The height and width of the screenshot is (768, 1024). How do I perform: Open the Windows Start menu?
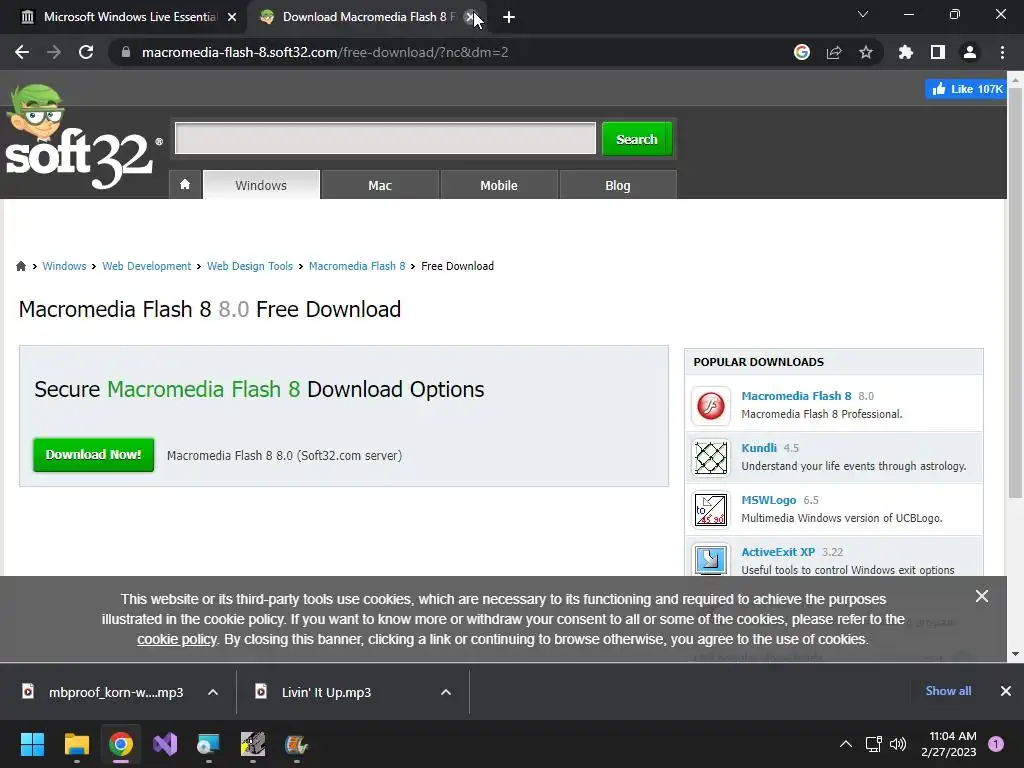coord(32,744)
